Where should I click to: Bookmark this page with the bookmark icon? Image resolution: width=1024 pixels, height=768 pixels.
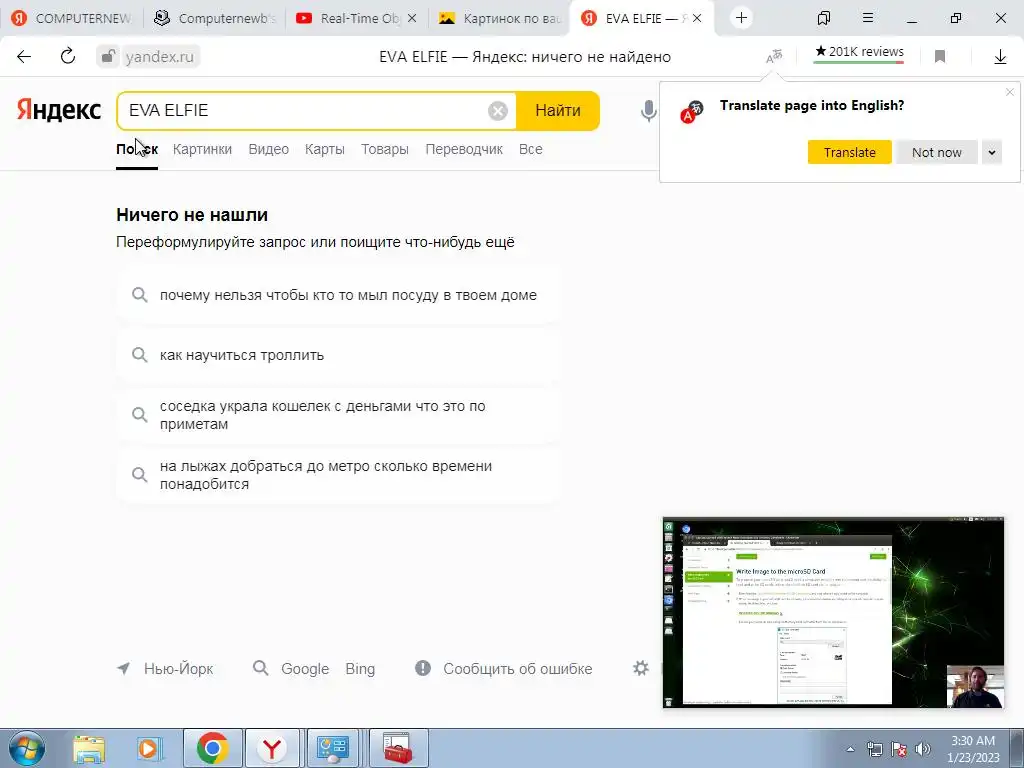point(940,57)
